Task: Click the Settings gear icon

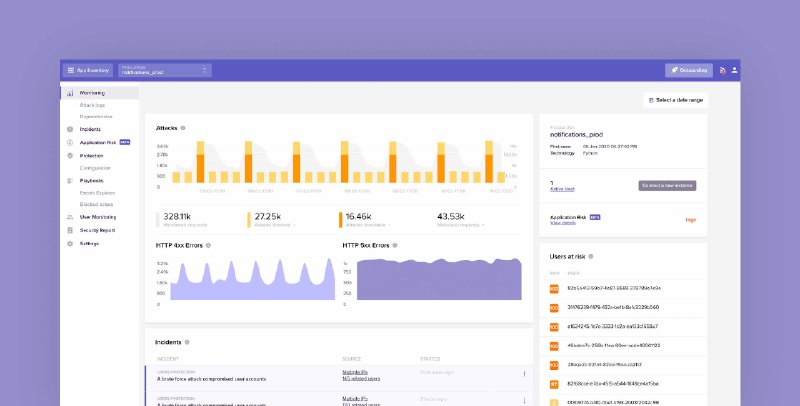Action: [70, 244]
